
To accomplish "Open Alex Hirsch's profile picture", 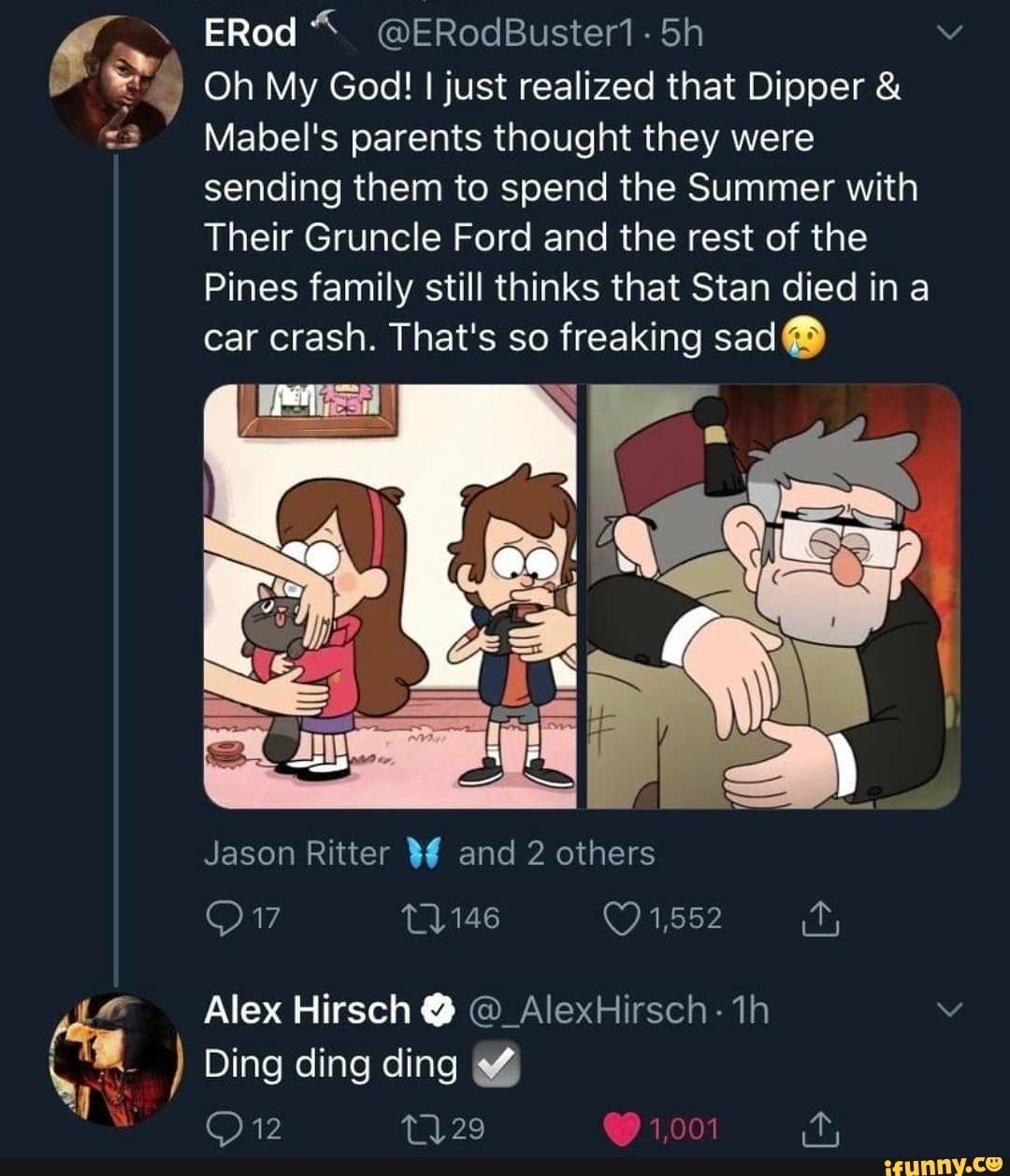I will pyautogui.click(x=116, y=1058).
